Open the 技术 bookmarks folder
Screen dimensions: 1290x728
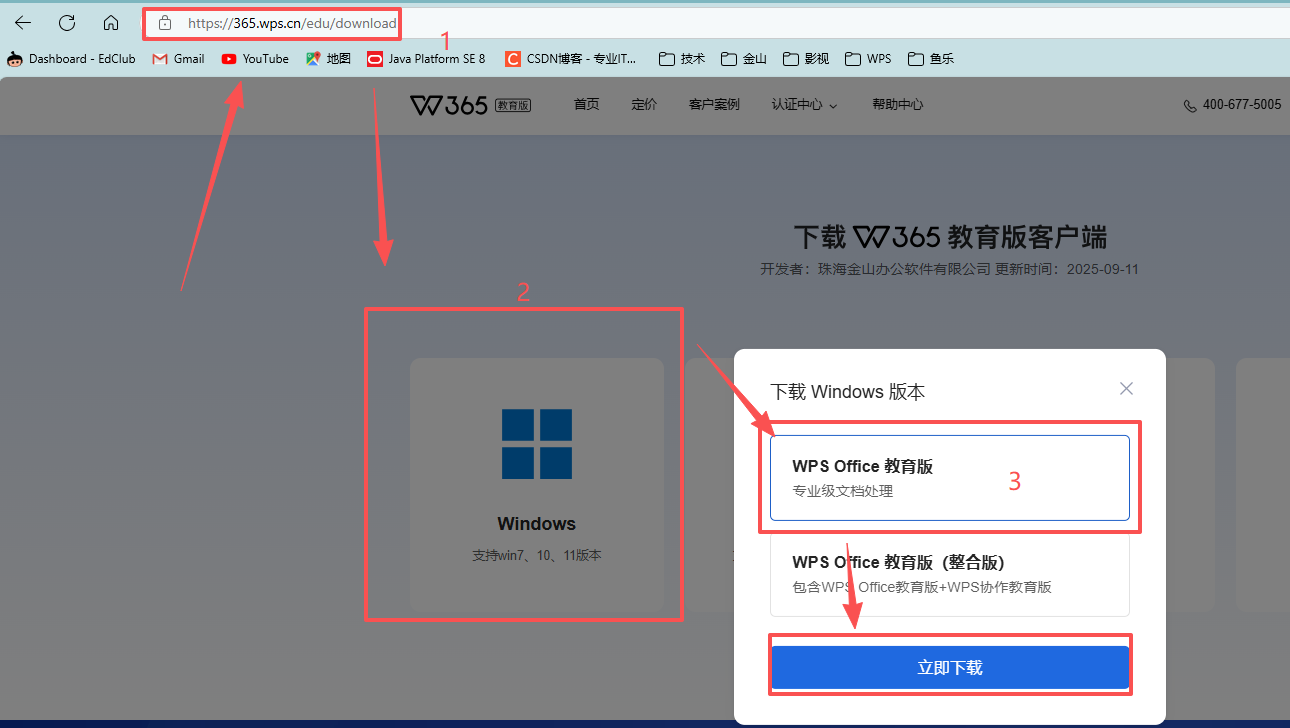pos(682,58)
